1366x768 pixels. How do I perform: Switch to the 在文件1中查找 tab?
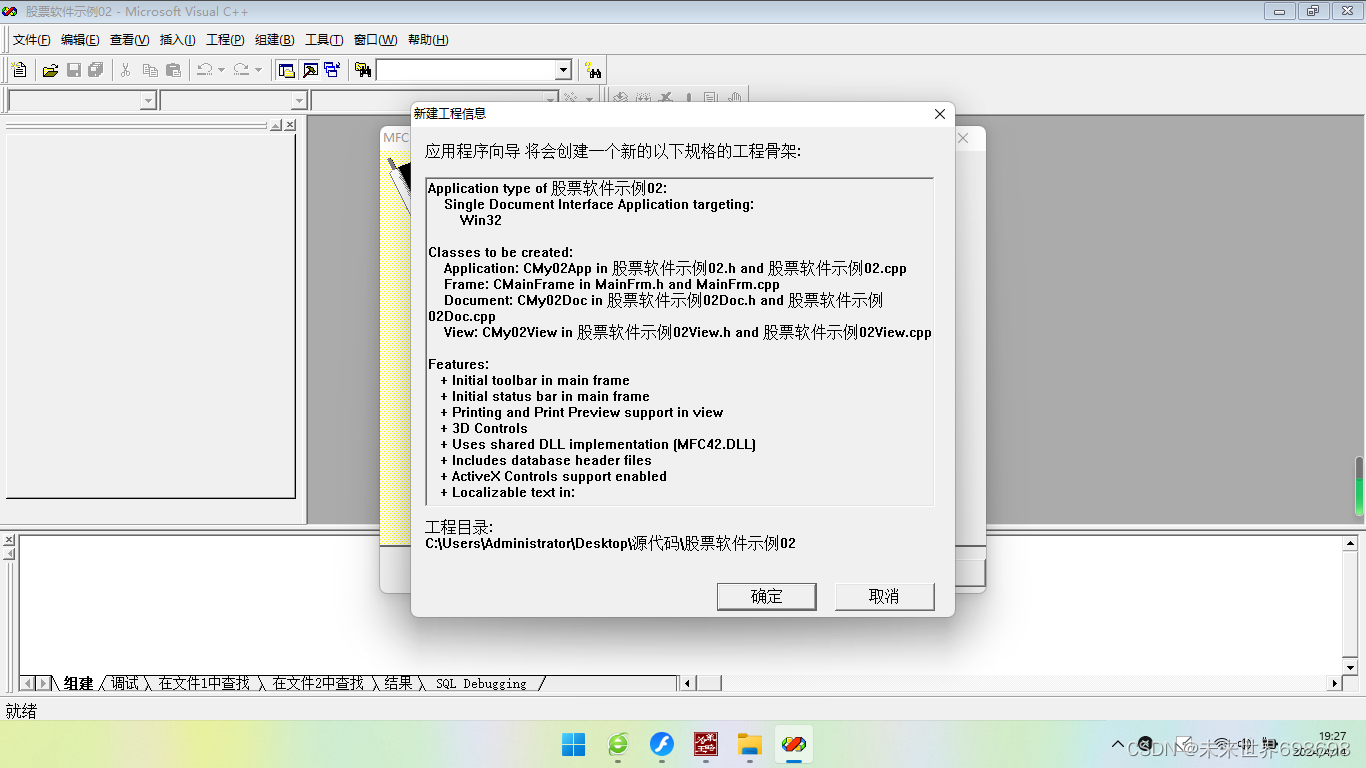click(204, 683)
